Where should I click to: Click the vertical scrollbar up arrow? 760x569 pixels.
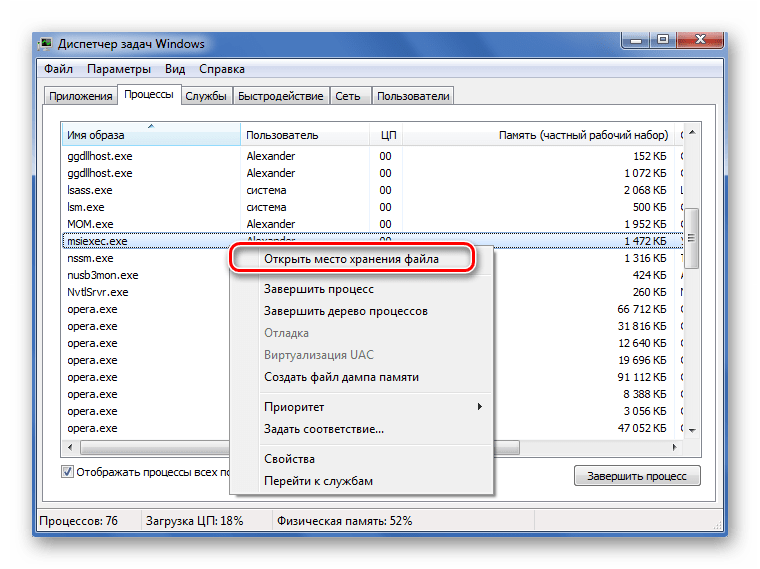(692, 133)
